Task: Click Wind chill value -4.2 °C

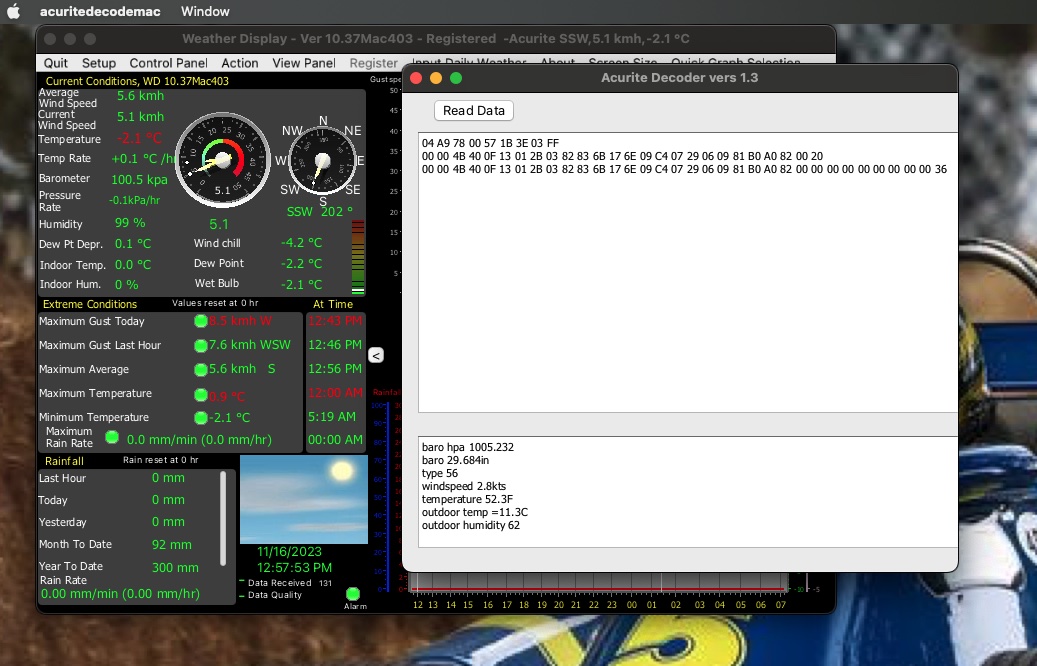Action: (x=302, y=243)
